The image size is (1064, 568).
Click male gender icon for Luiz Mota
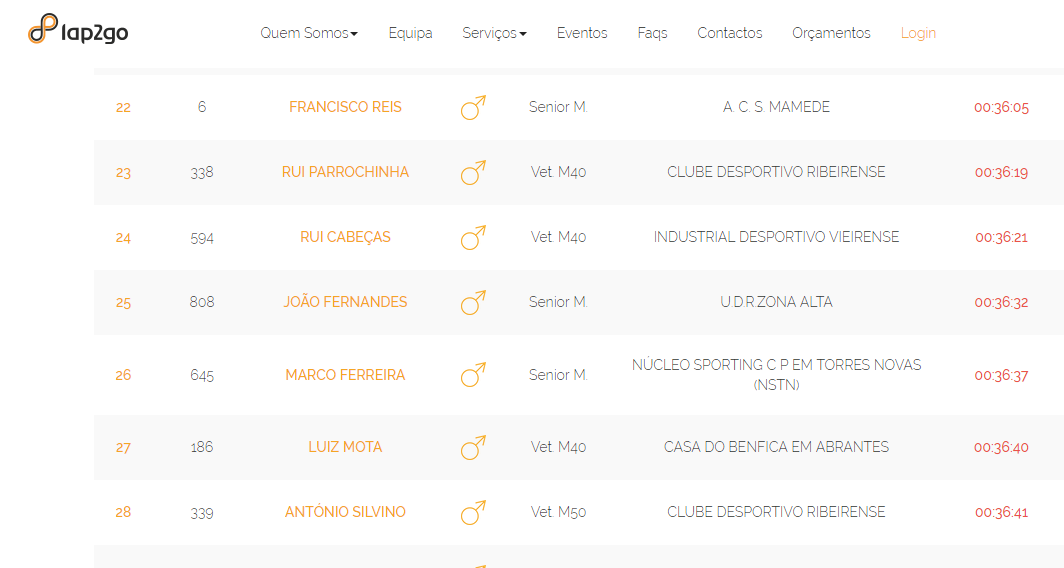pyautogui.click(x=473, y=447)
